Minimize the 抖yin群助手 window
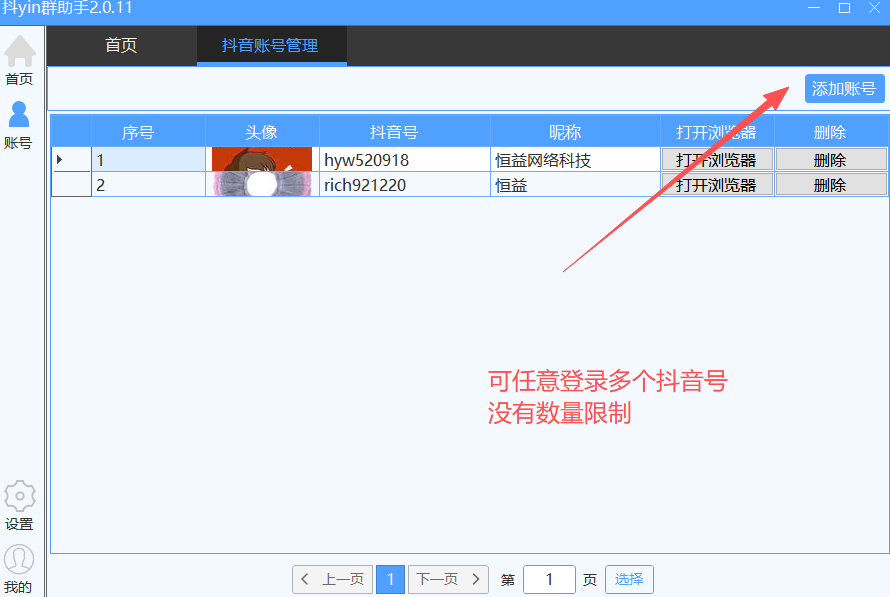 [x=814, y=8]
